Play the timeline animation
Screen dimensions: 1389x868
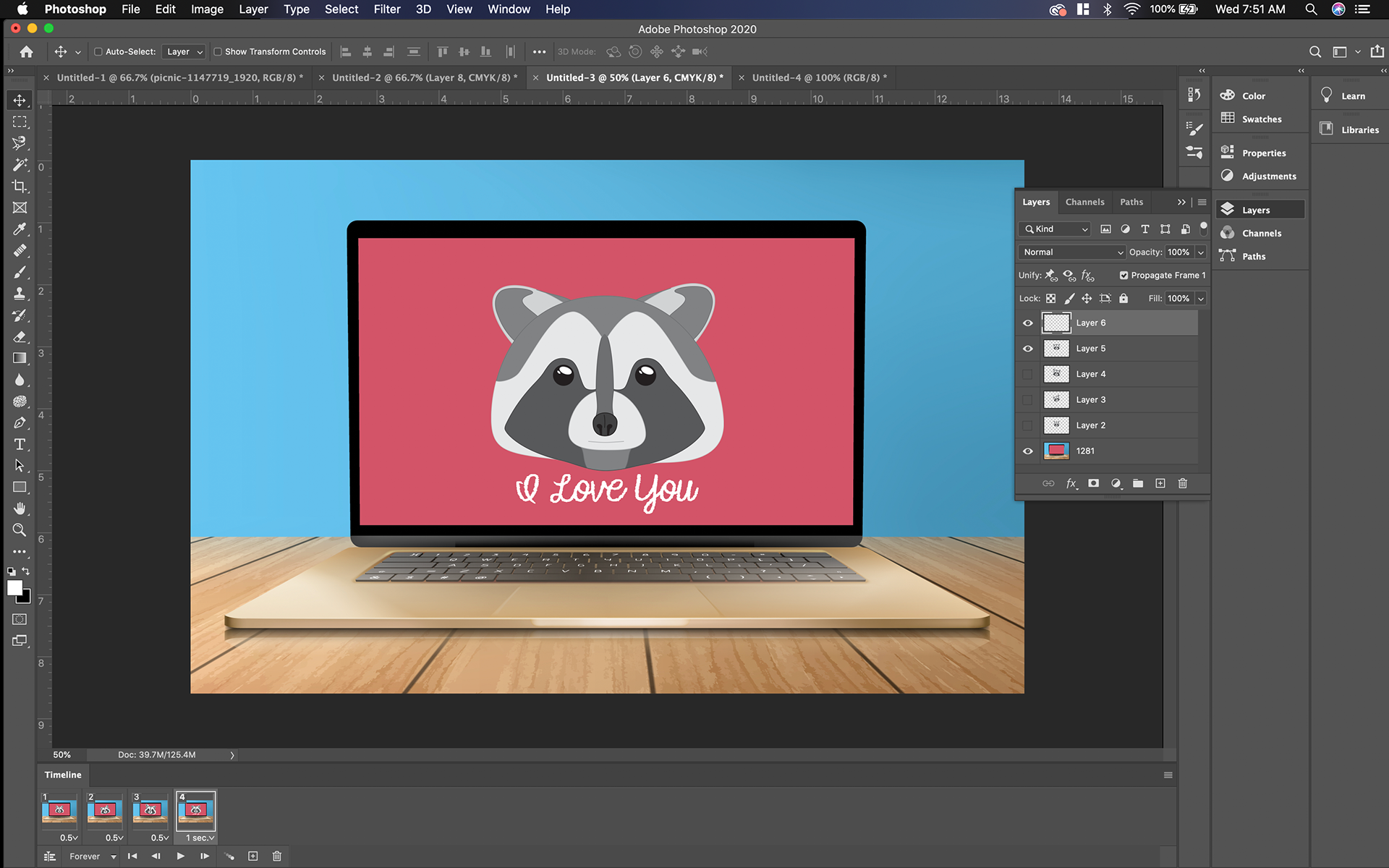click(180, 856)
